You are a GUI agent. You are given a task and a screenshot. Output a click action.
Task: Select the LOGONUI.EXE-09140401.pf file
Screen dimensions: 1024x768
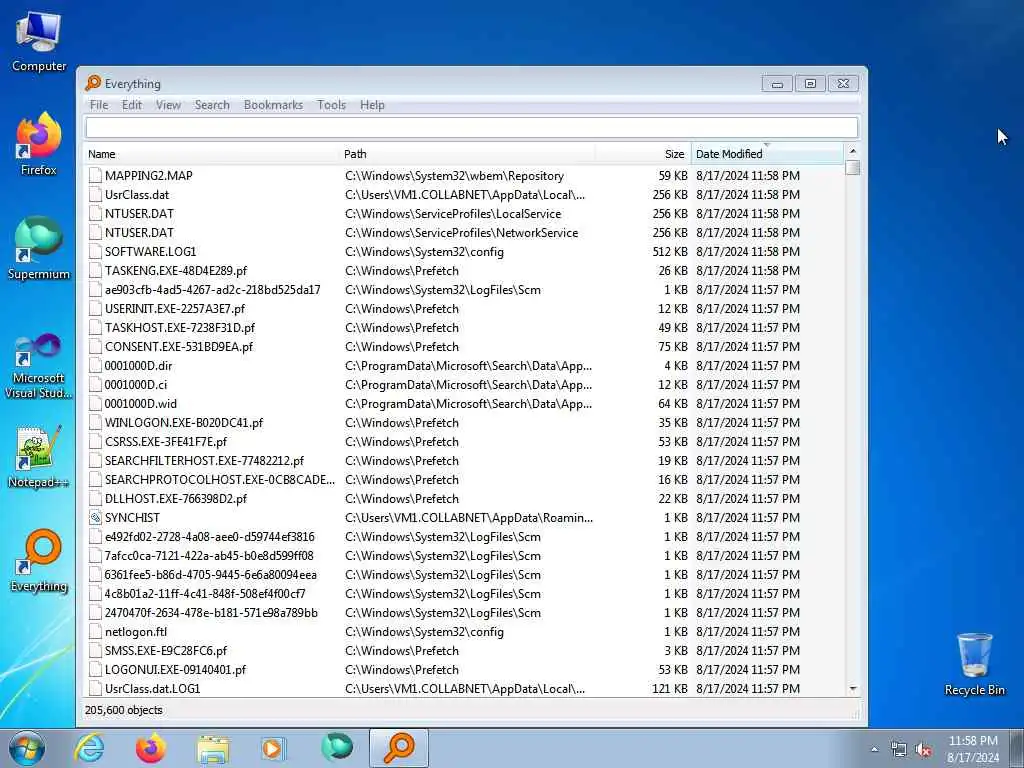[x=175, y=669]
